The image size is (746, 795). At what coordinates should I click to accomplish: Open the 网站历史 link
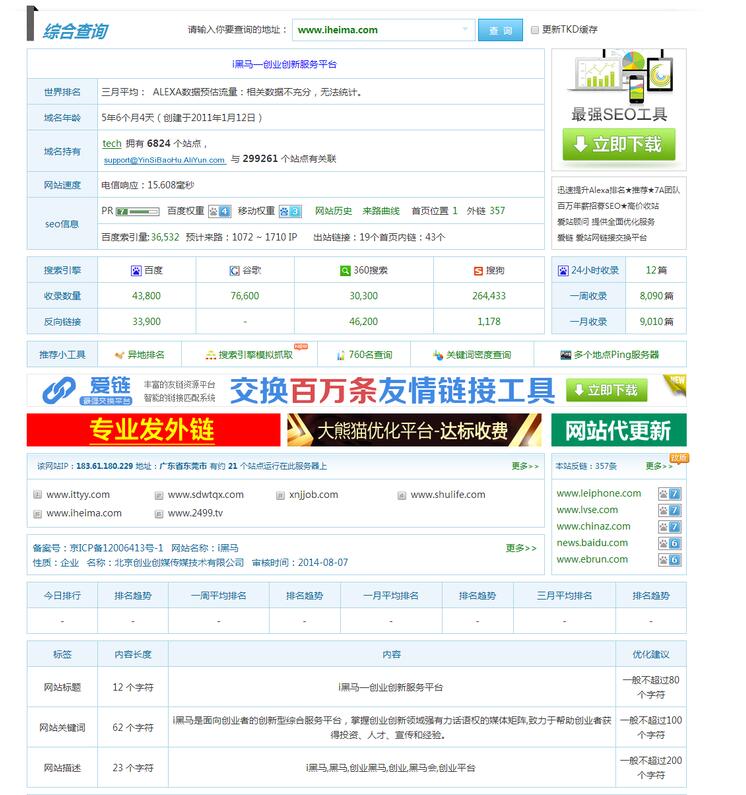(x=334, y=211)
